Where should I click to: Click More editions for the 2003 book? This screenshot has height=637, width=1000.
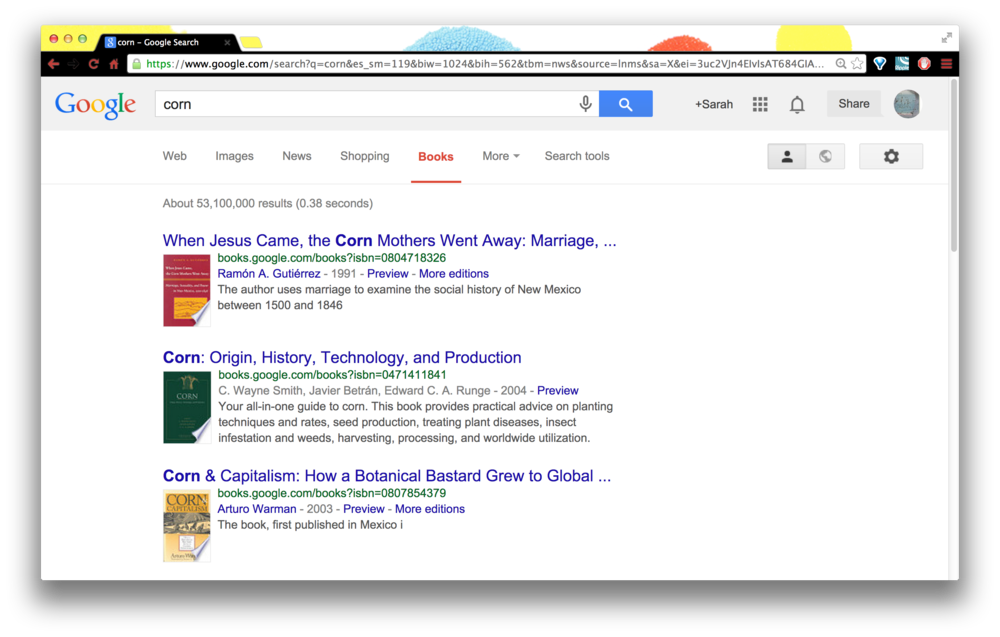(430, 509)
